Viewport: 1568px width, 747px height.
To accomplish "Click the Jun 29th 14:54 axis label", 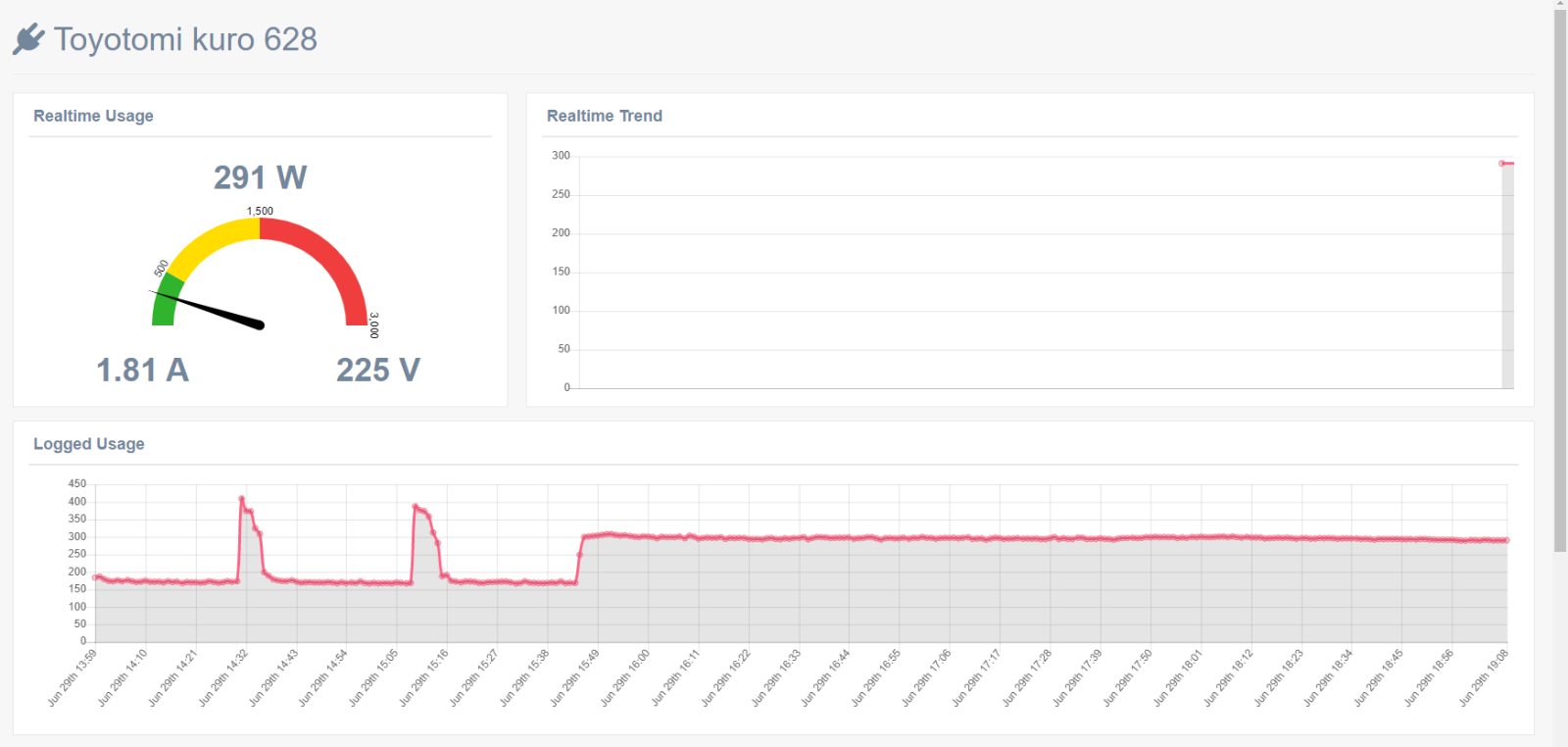I will pos(324,677).
